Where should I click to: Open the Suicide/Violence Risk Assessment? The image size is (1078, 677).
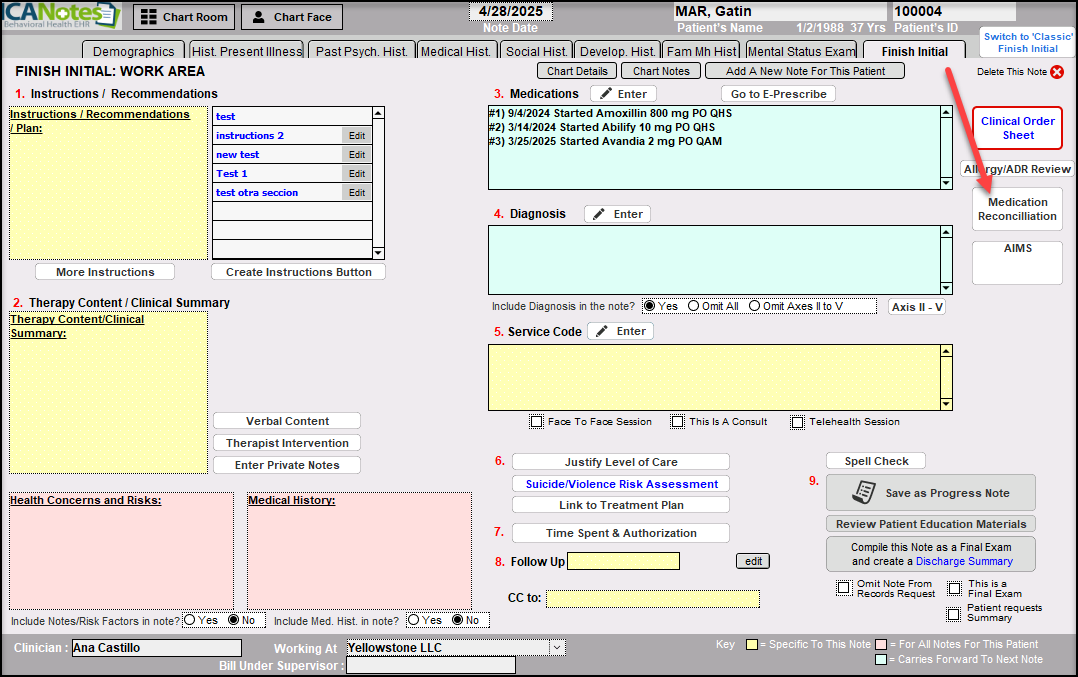(621, 484)
